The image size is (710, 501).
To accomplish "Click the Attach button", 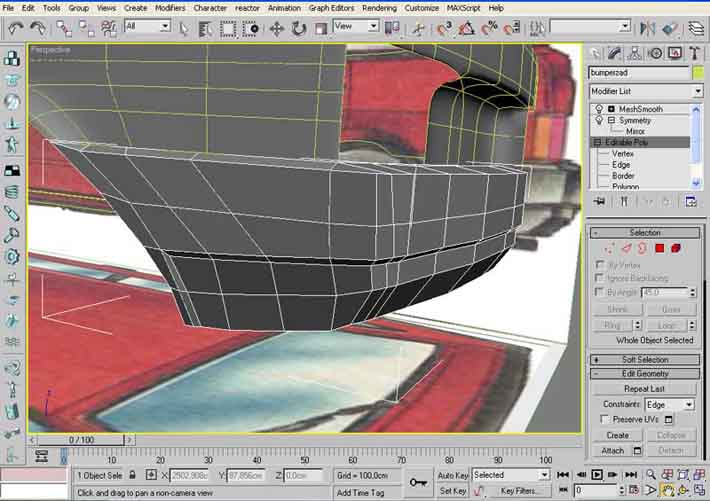I will click(613, 450).
